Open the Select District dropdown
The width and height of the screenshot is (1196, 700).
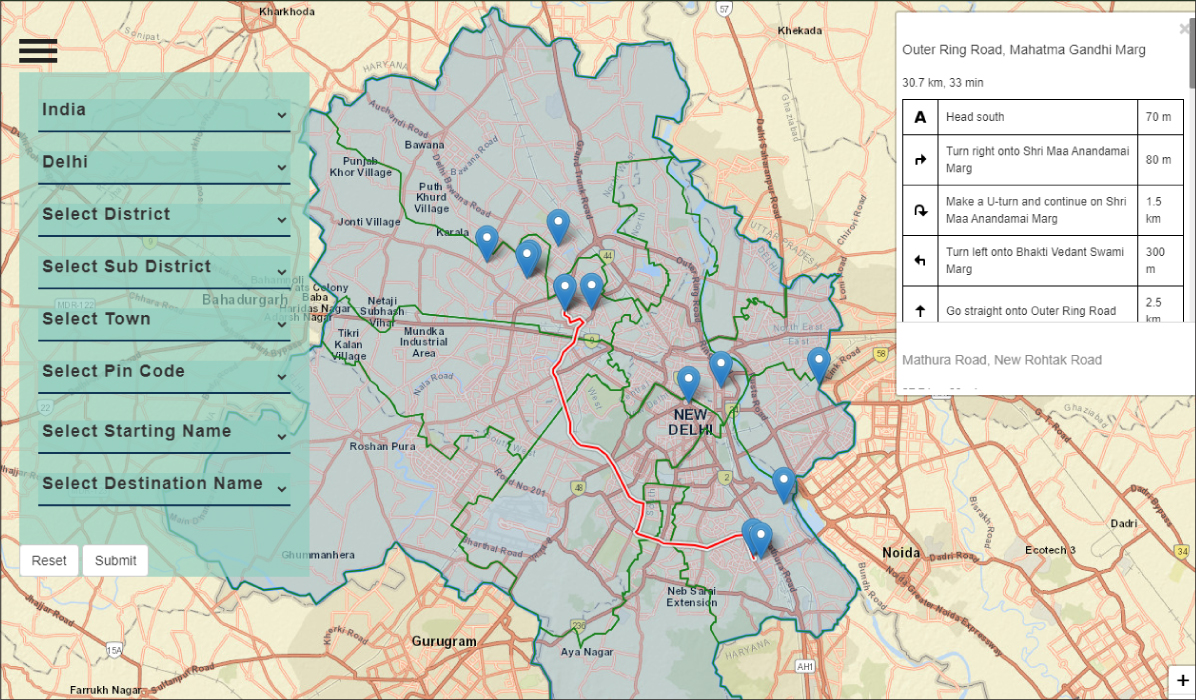(164, 215)
